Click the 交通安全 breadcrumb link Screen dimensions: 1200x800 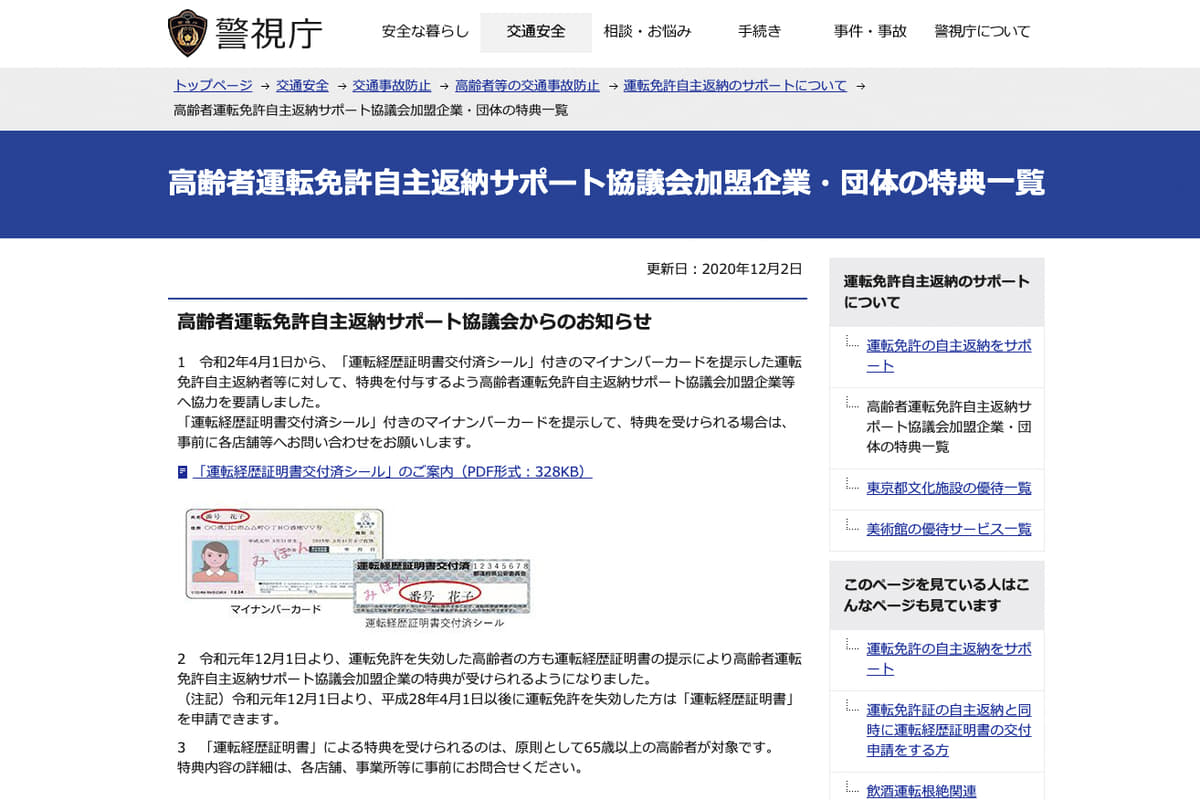click(302, 86)
